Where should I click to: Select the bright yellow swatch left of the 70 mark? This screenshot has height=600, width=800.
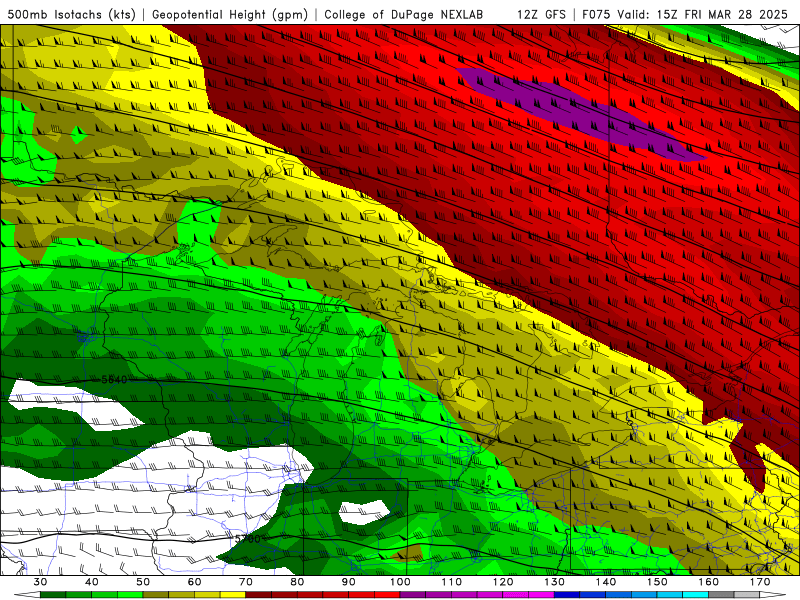[x=233, y=595]
